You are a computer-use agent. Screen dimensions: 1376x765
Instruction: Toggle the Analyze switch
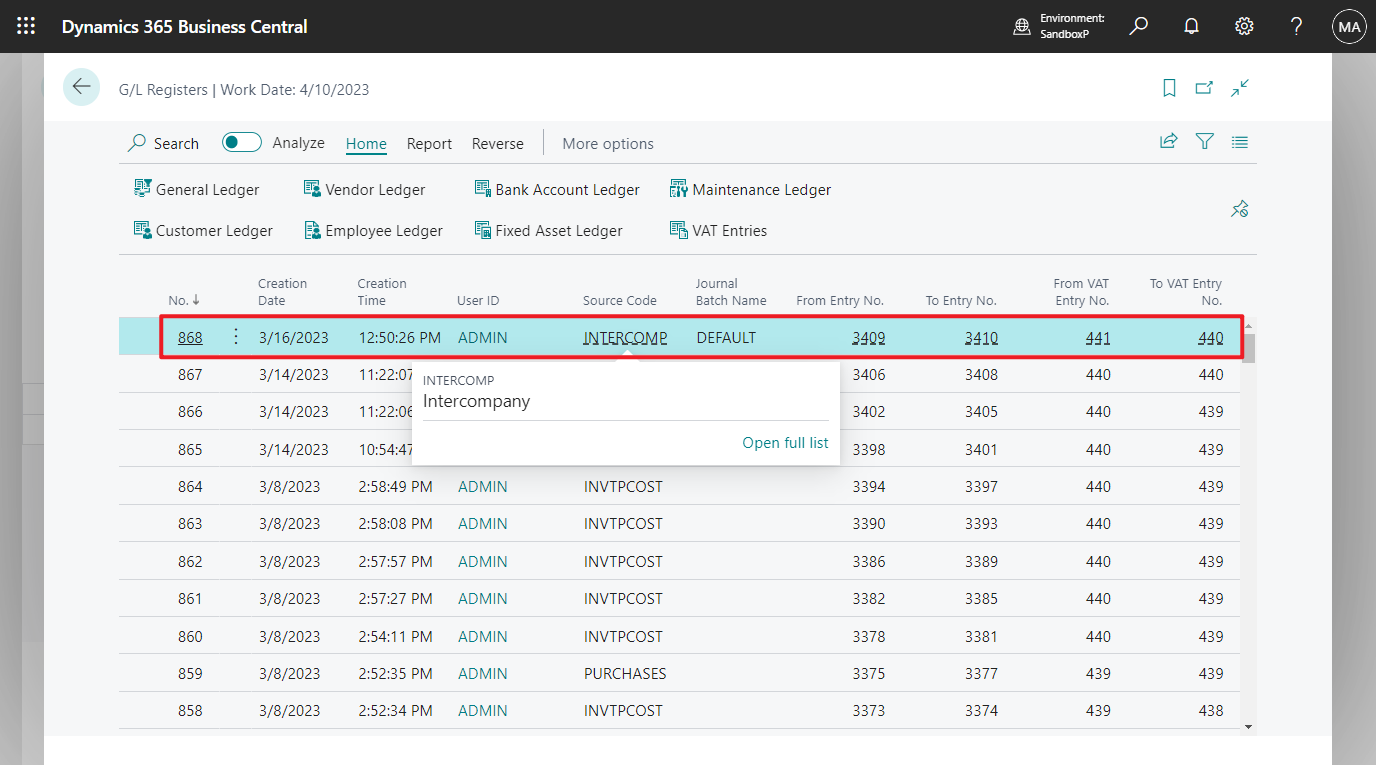point(242,143)
